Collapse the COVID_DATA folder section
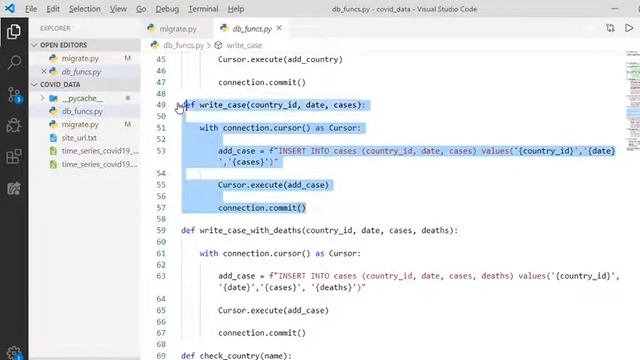This screenshot has width=640, height=360. 85,84
